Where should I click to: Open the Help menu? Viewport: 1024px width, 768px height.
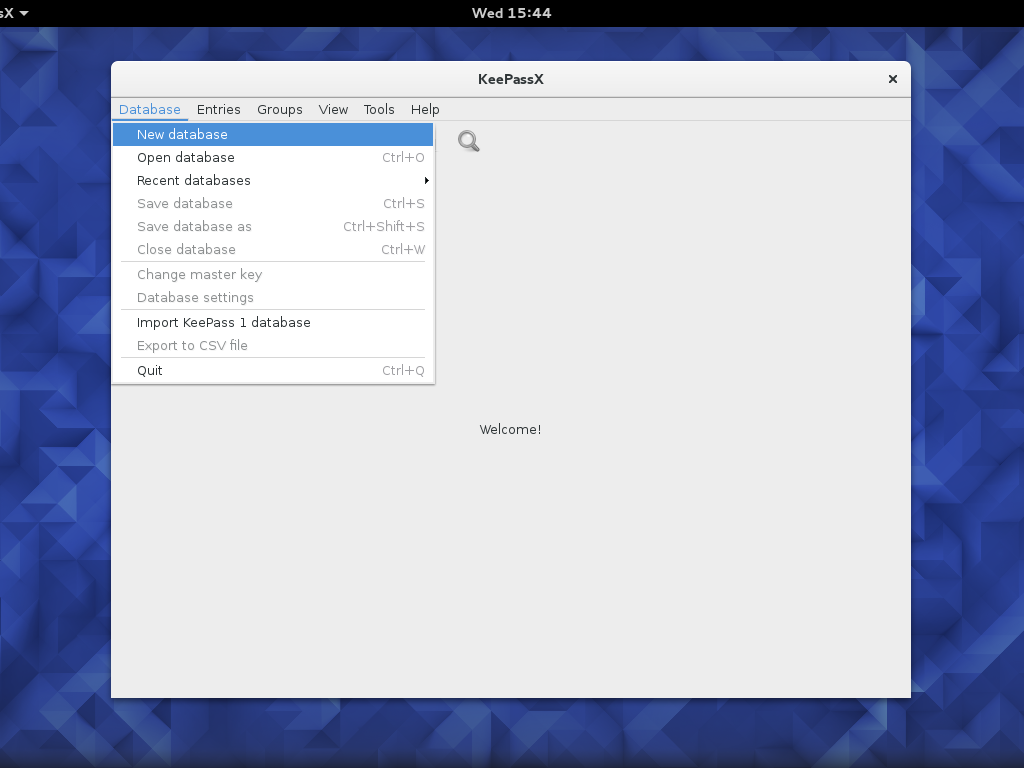point(425,110)
